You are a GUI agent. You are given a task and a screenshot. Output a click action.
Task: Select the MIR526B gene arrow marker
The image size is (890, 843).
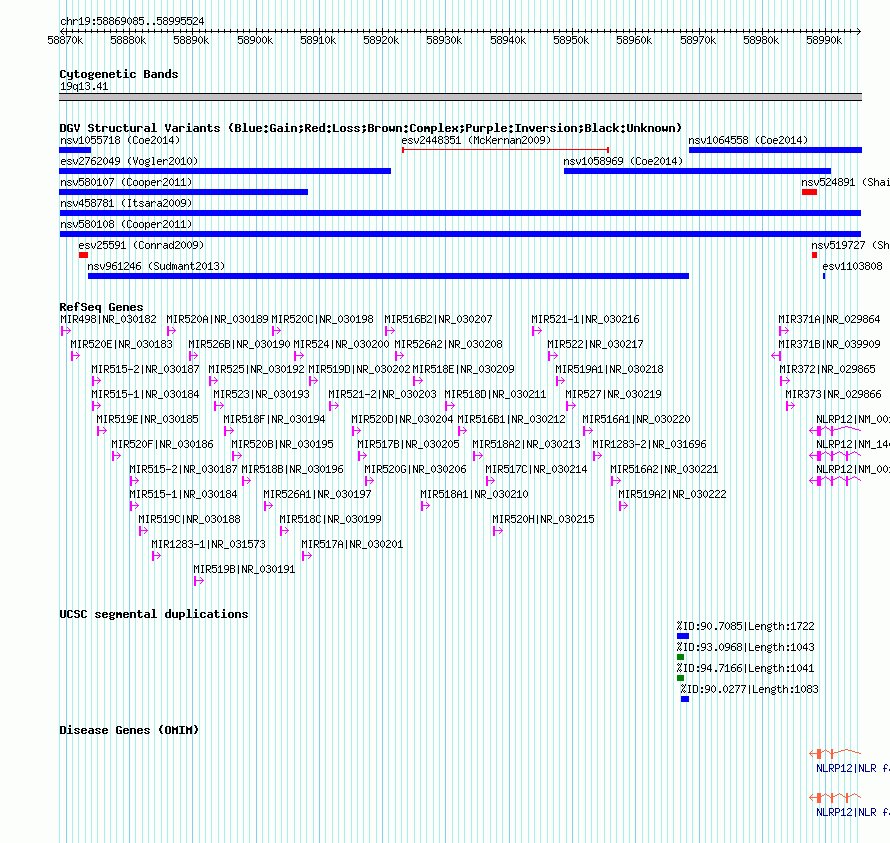pyautogui.click(x=194, y=356)
